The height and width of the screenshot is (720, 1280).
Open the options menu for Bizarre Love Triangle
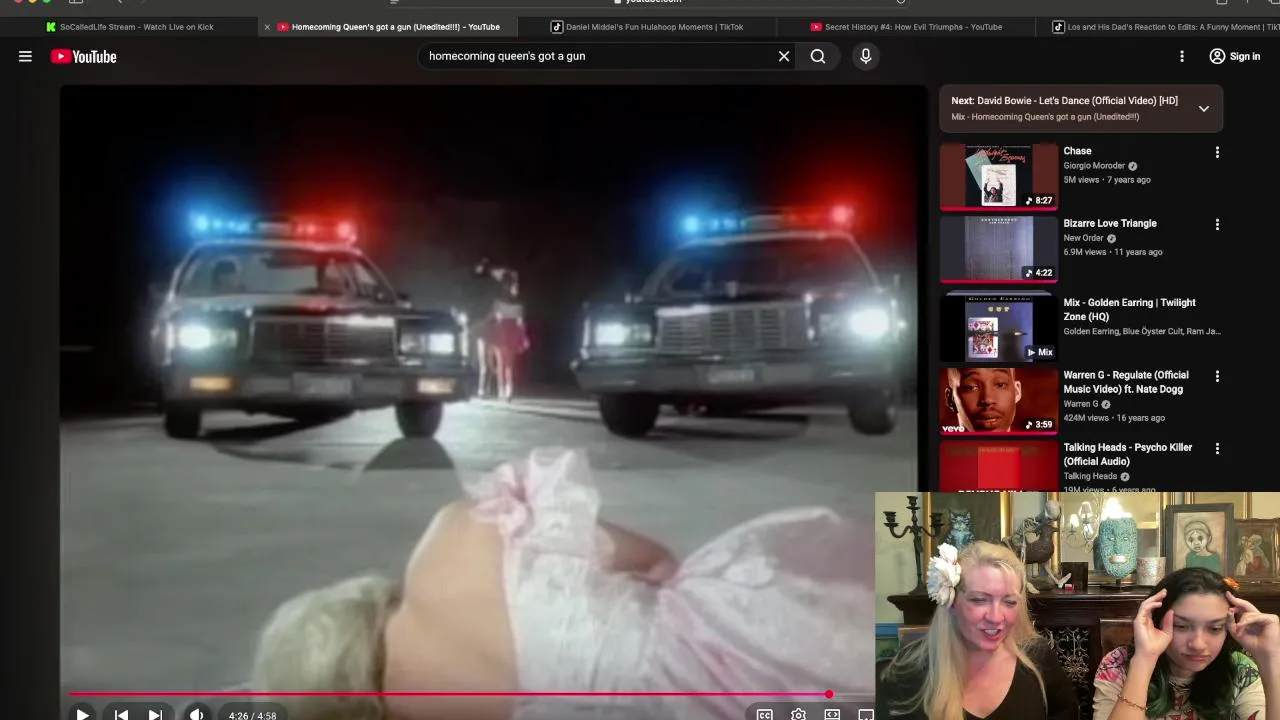point(1217,225)
